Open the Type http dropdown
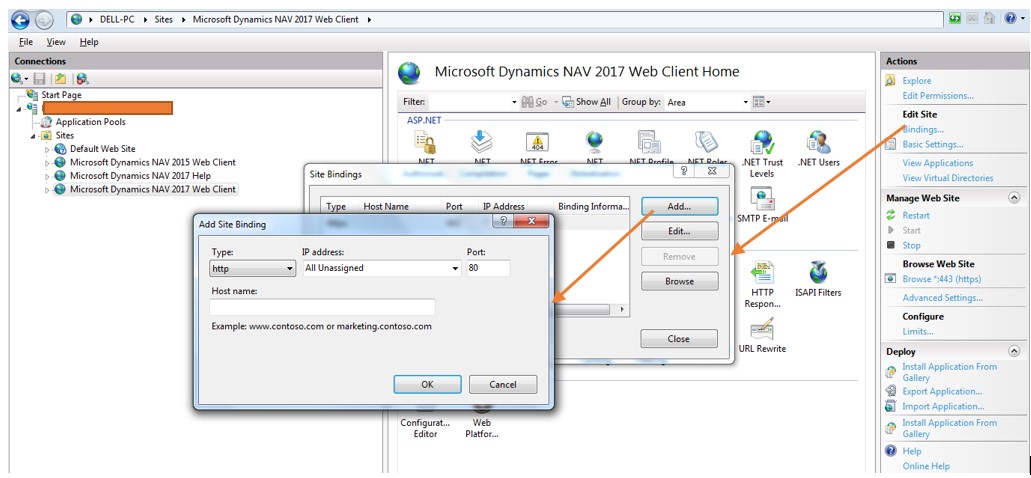This screenshot has width=1031, height=478. coord(252,268)
